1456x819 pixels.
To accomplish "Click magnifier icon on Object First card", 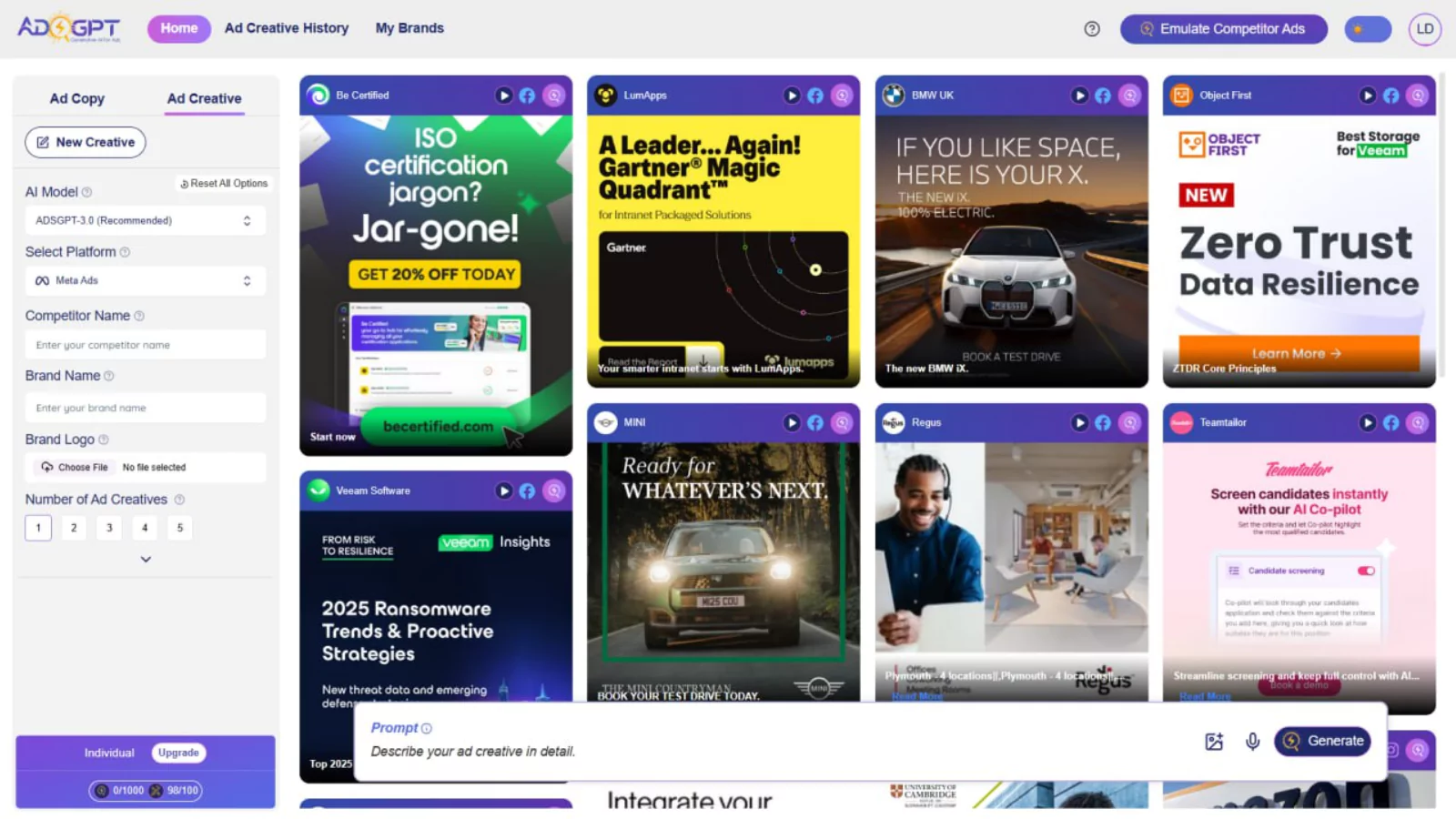I will tap(1418, 96).
